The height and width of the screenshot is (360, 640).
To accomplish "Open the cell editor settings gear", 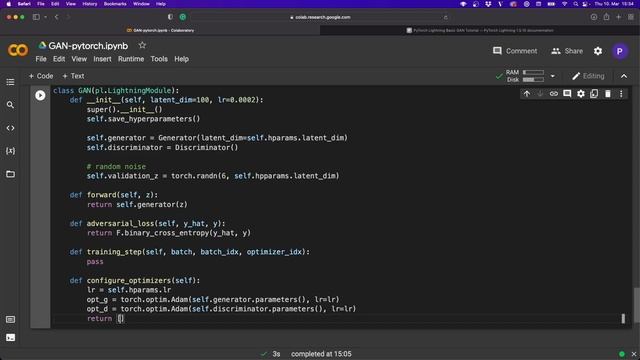I will click(580, 94).
